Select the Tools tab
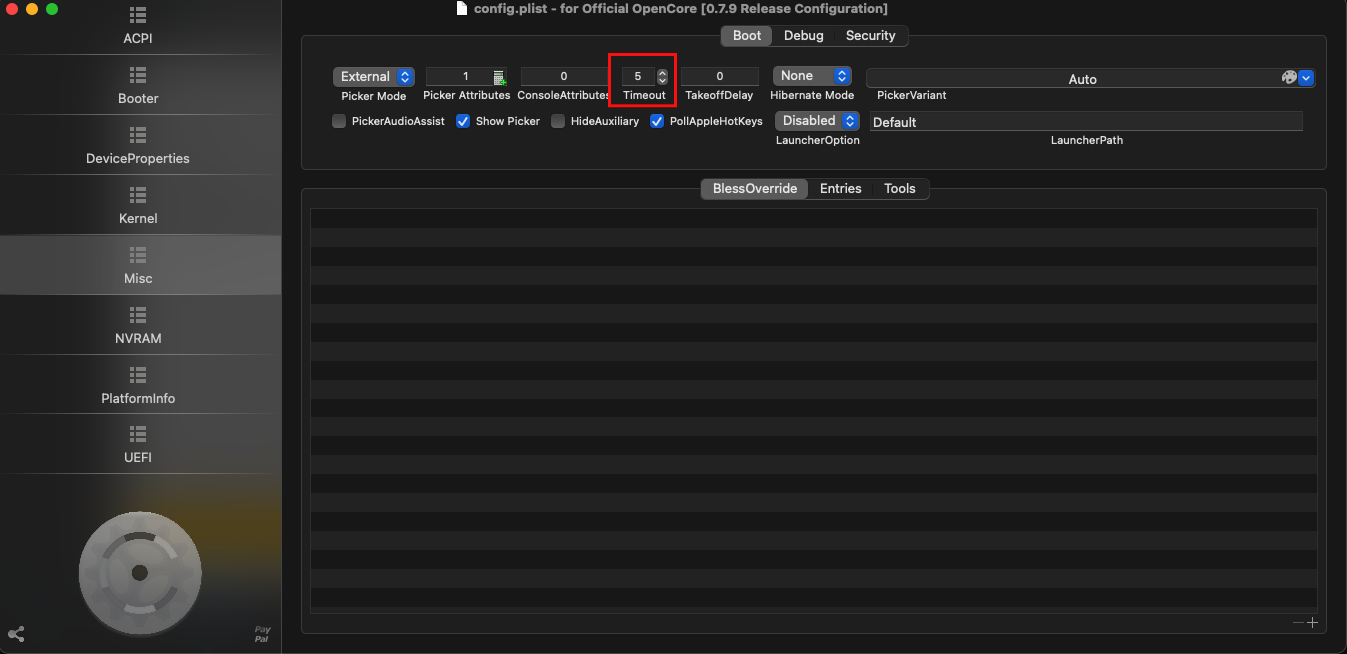1347x654 pixels. point(900,189)
